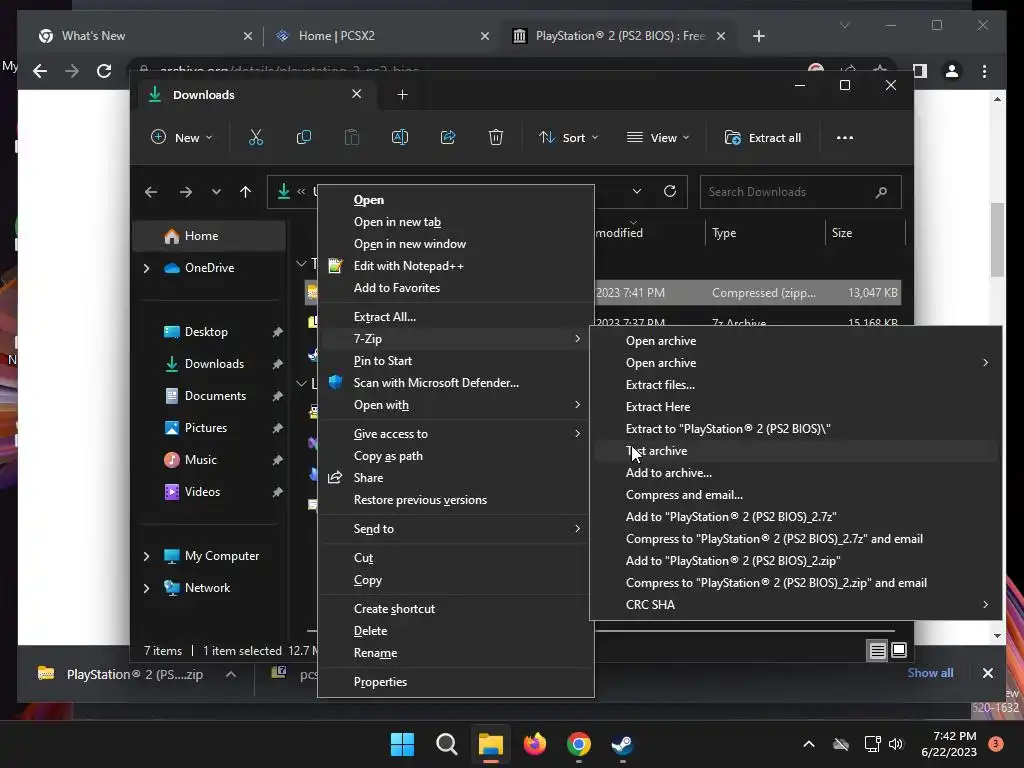Click the Copy icon in Explorer toolbar
1024x768 pixels.
304,138
